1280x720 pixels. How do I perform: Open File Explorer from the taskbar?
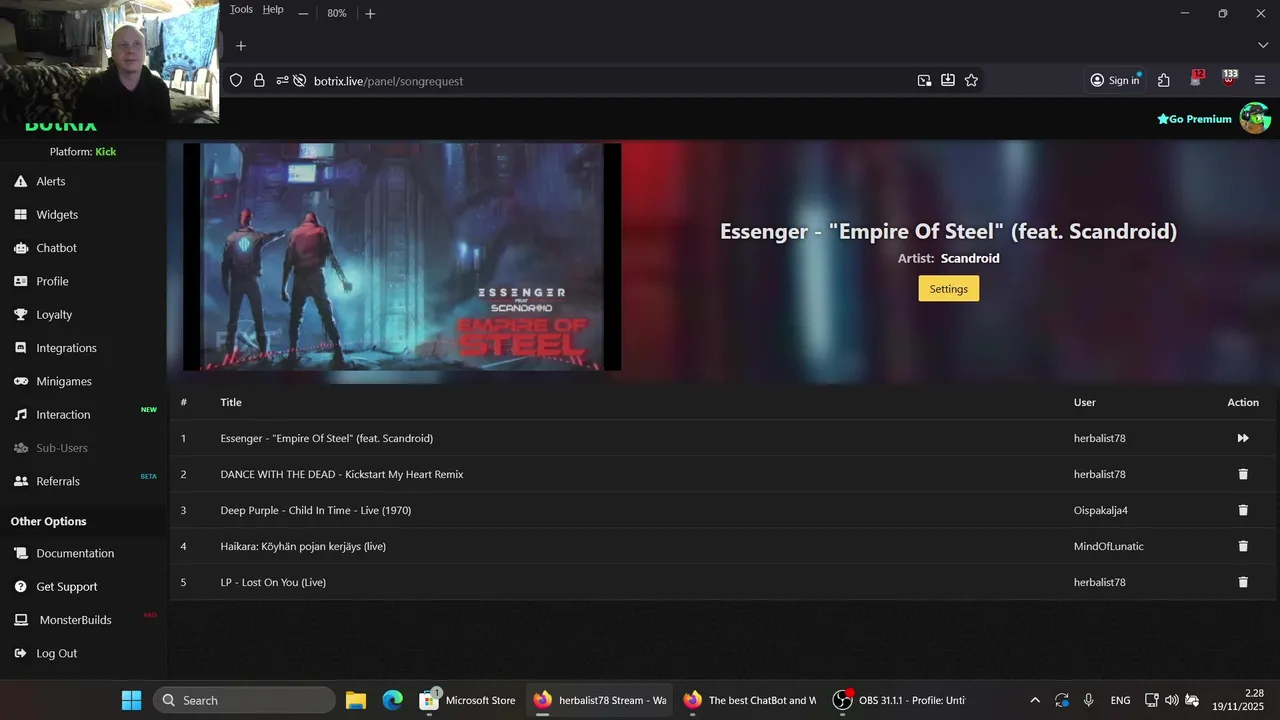click(356, 700)
